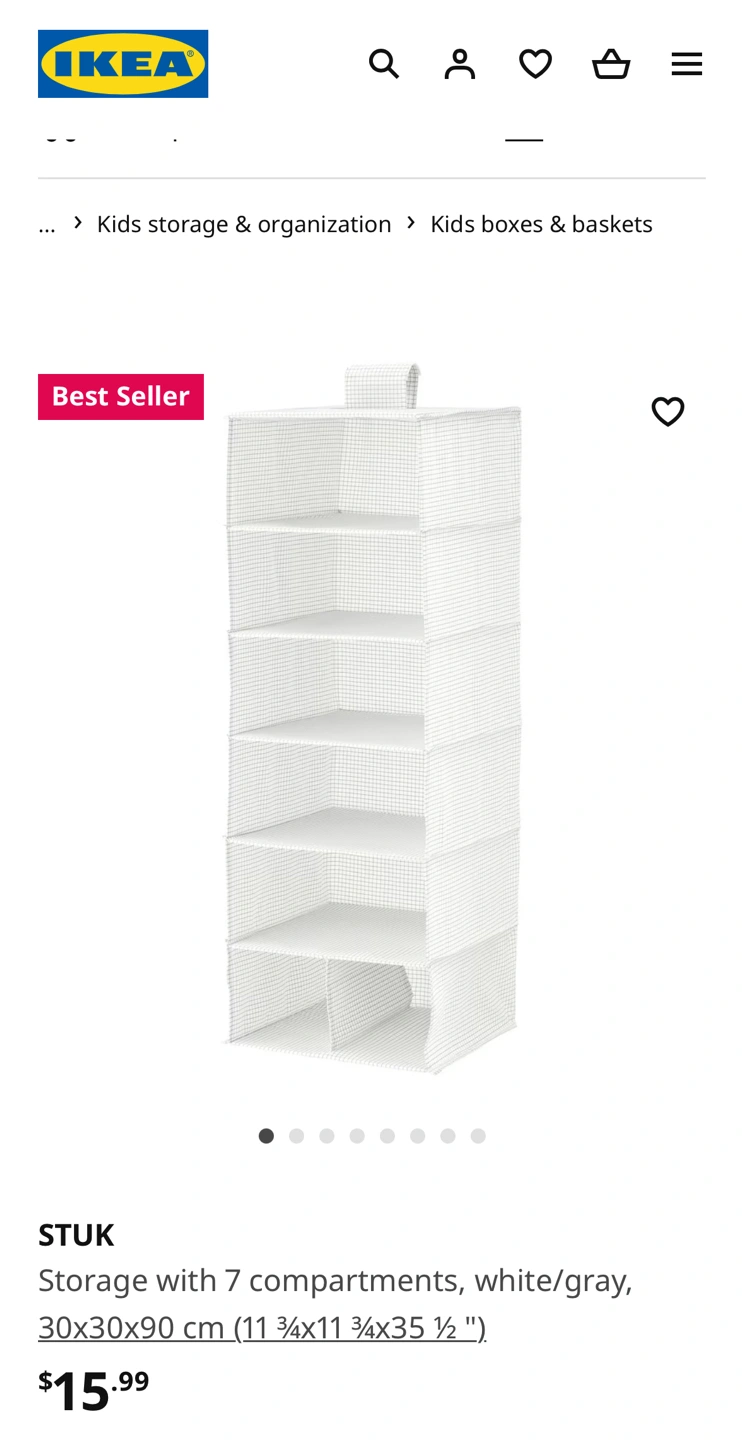Click the IKEA logo
Image resolution: width=742 pixels, height=1440 pixels.
click(123, 64)
